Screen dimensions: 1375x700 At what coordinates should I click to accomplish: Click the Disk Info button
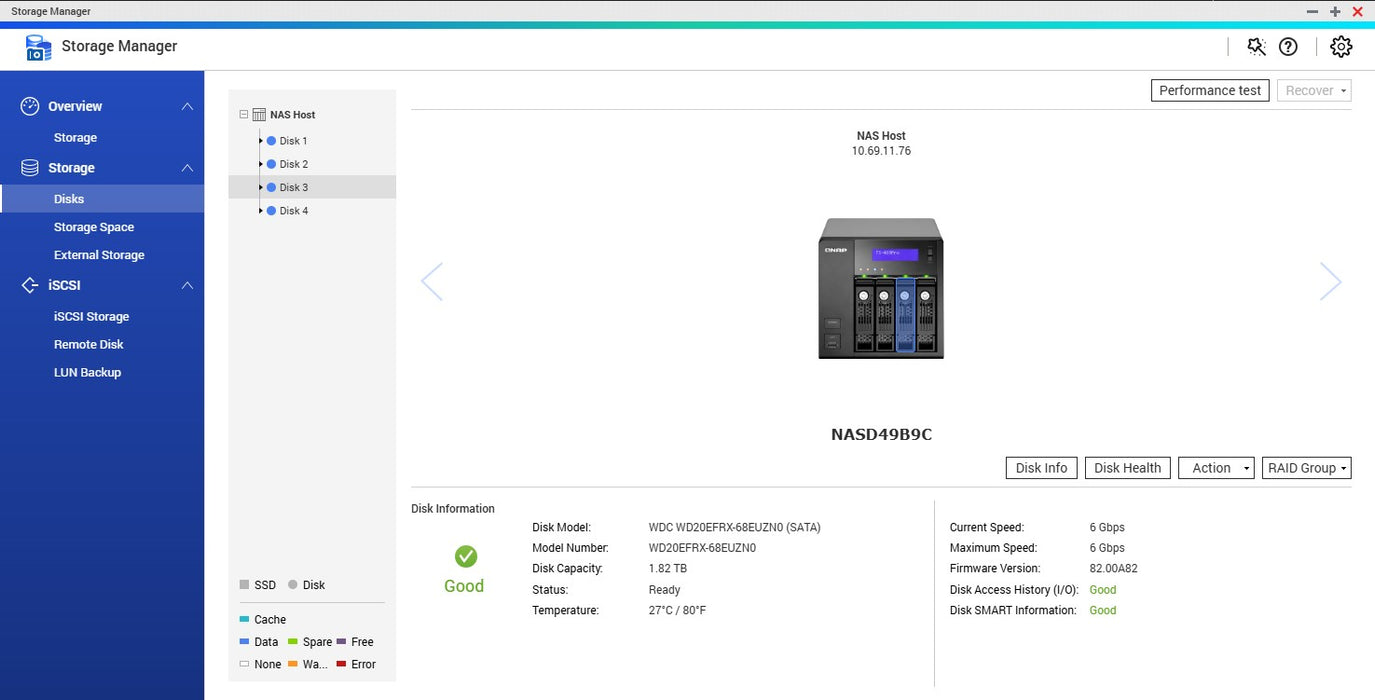(x=1041, y=468)
